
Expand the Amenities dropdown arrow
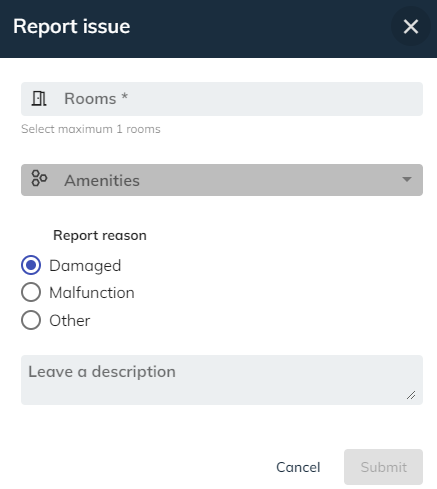click(x=407, y=179)
